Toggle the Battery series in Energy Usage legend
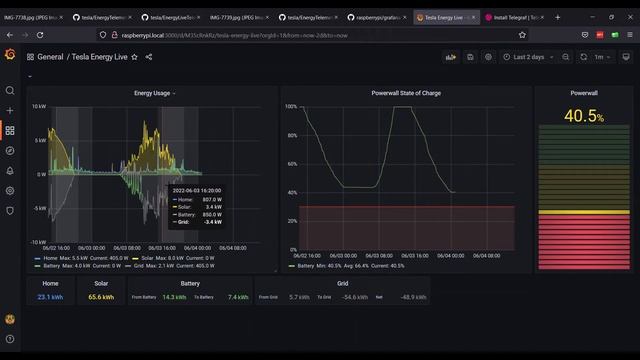 52,266
